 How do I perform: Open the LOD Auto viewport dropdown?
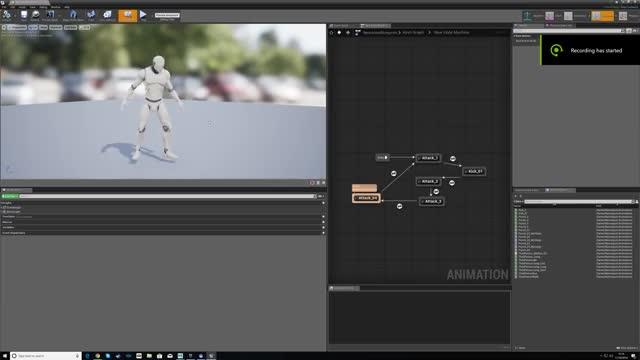point(71,27)
